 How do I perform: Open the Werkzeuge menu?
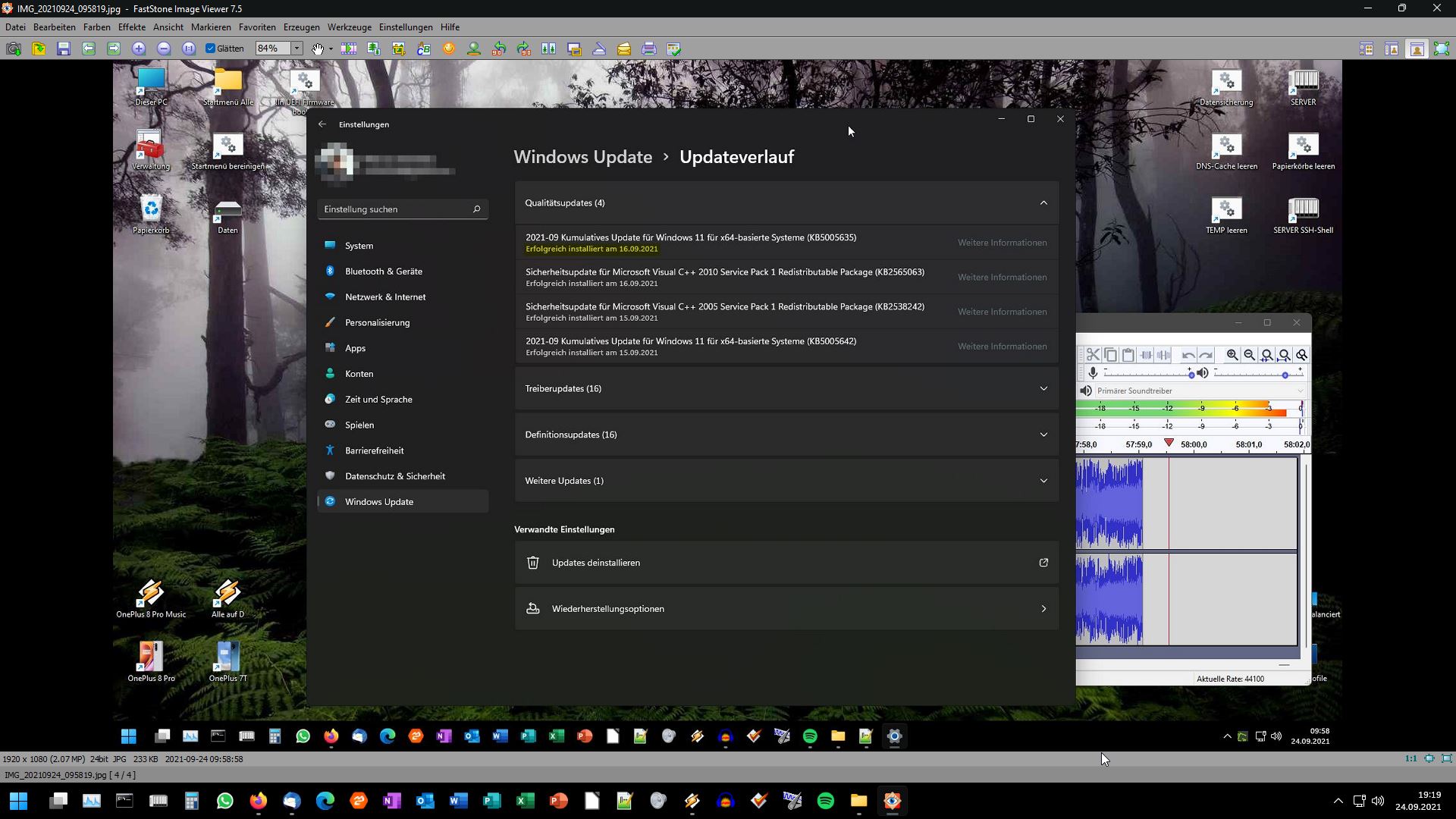[349, 27]
